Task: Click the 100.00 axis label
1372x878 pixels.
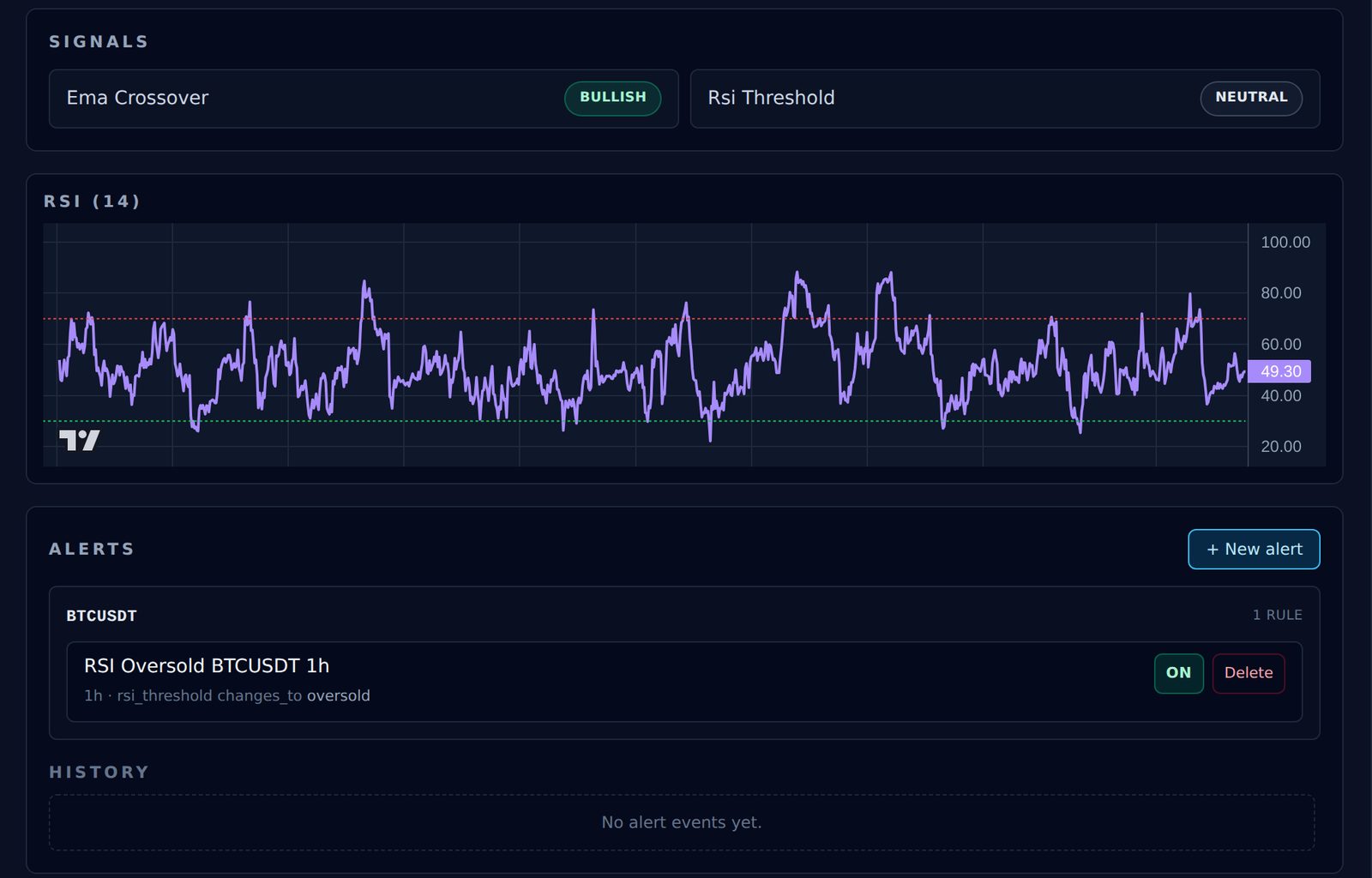Action: pyautogui.click(x=1285, y=242)
